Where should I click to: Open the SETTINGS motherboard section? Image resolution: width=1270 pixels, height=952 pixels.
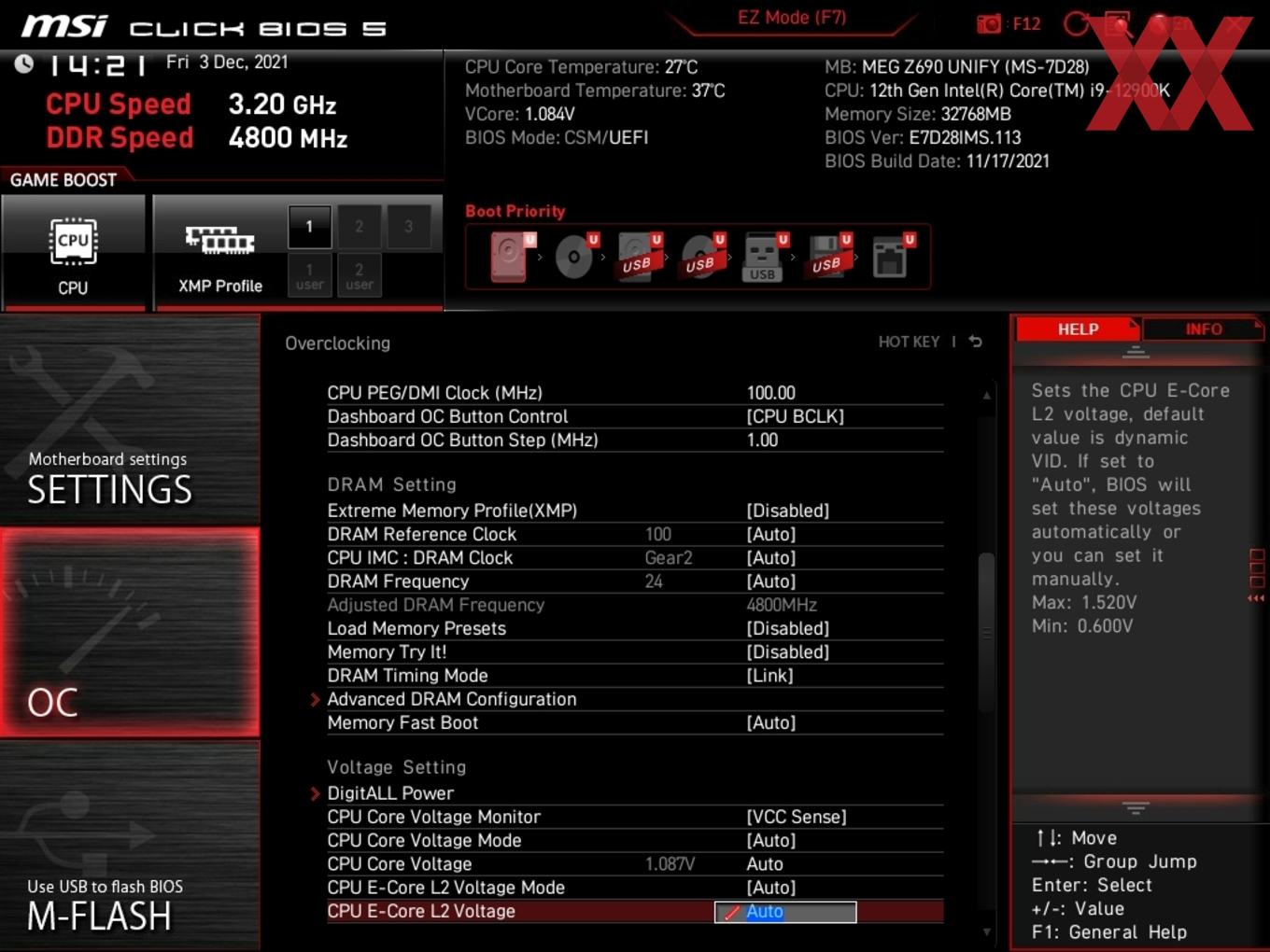130,420
